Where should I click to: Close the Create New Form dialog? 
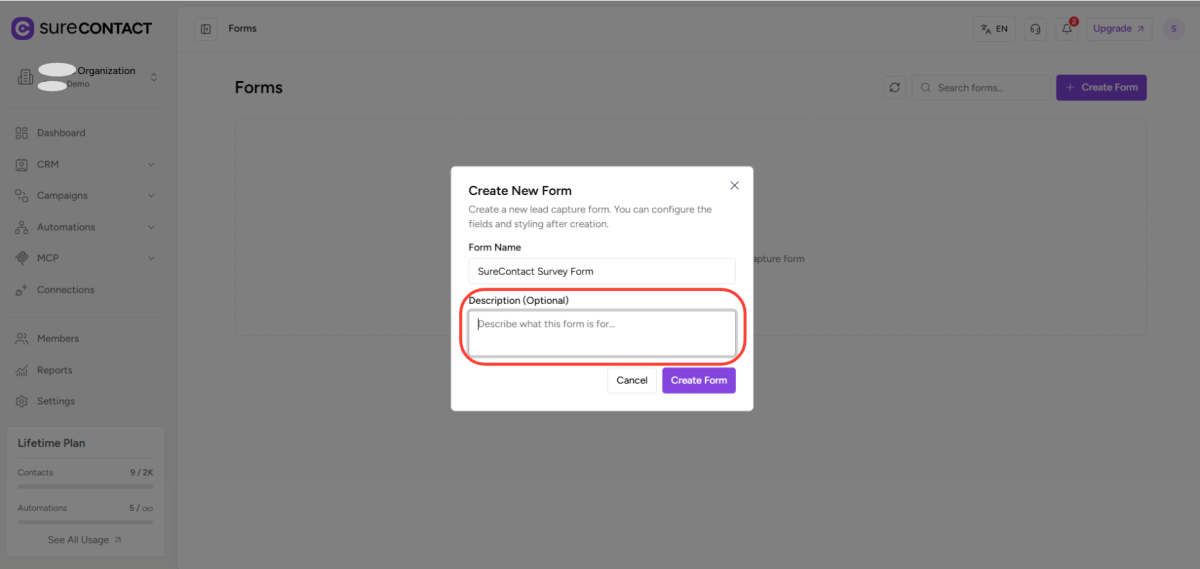[x=734, y=186]
